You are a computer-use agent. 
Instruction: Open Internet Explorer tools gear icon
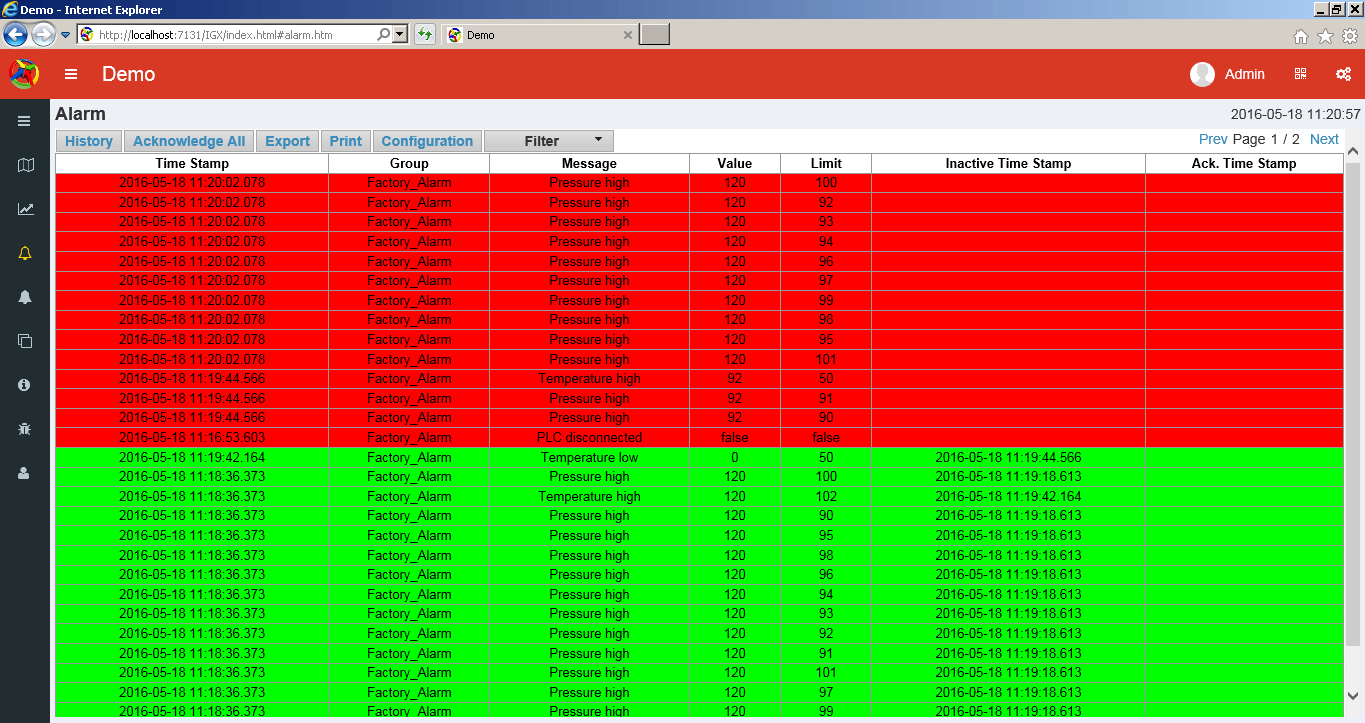pyautogui.click(x=1350, y=36)
